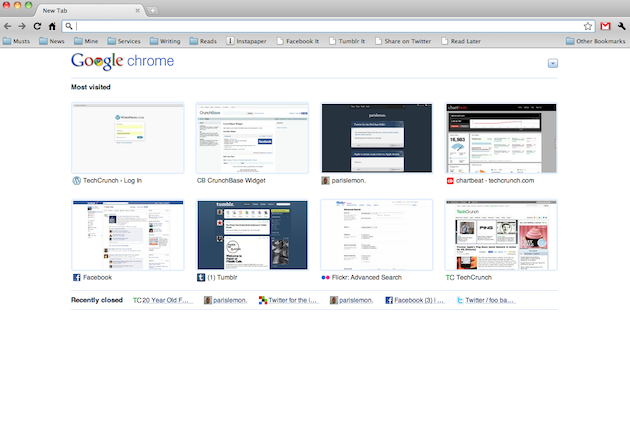Open the Services bookmark folder
The height and width of the screenshot is (421, 630).
pos(124,41)
